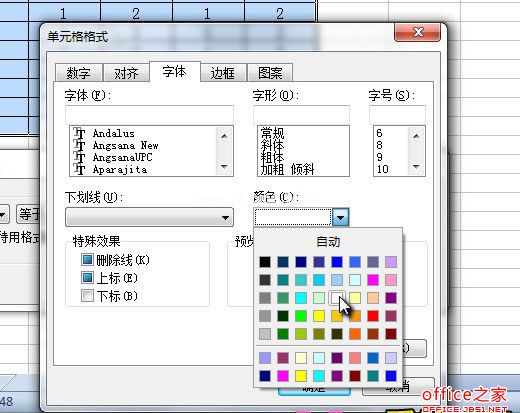Click size list scrollbar up arrow
The height and width of the screenshot is (413, 520).
click(x=416, y=136)
